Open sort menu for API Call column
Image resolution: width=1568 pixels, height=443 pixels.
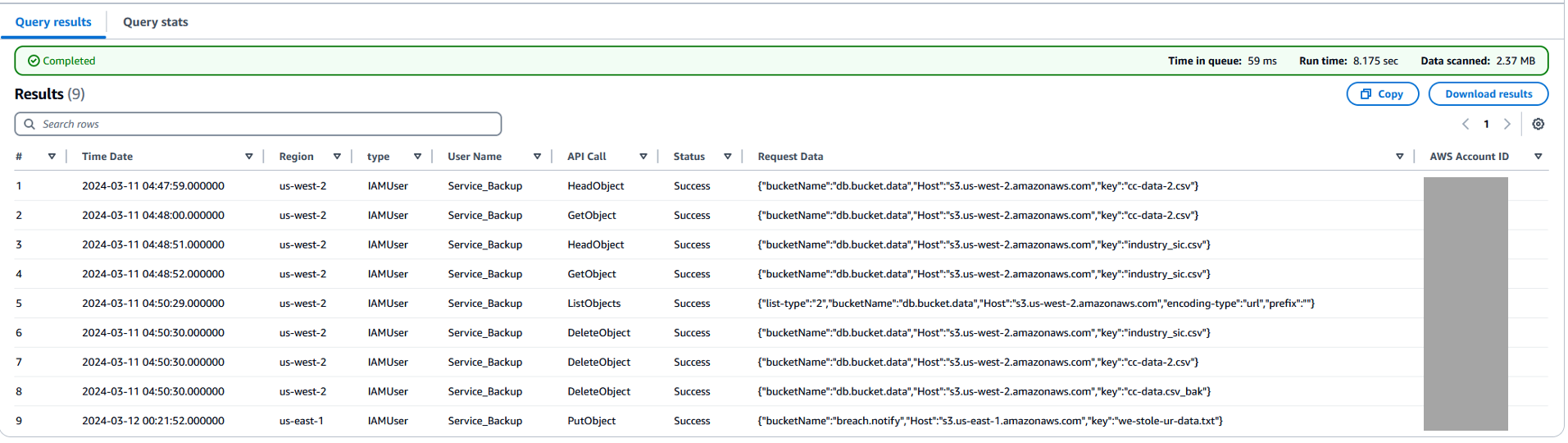tap(643, 157)
